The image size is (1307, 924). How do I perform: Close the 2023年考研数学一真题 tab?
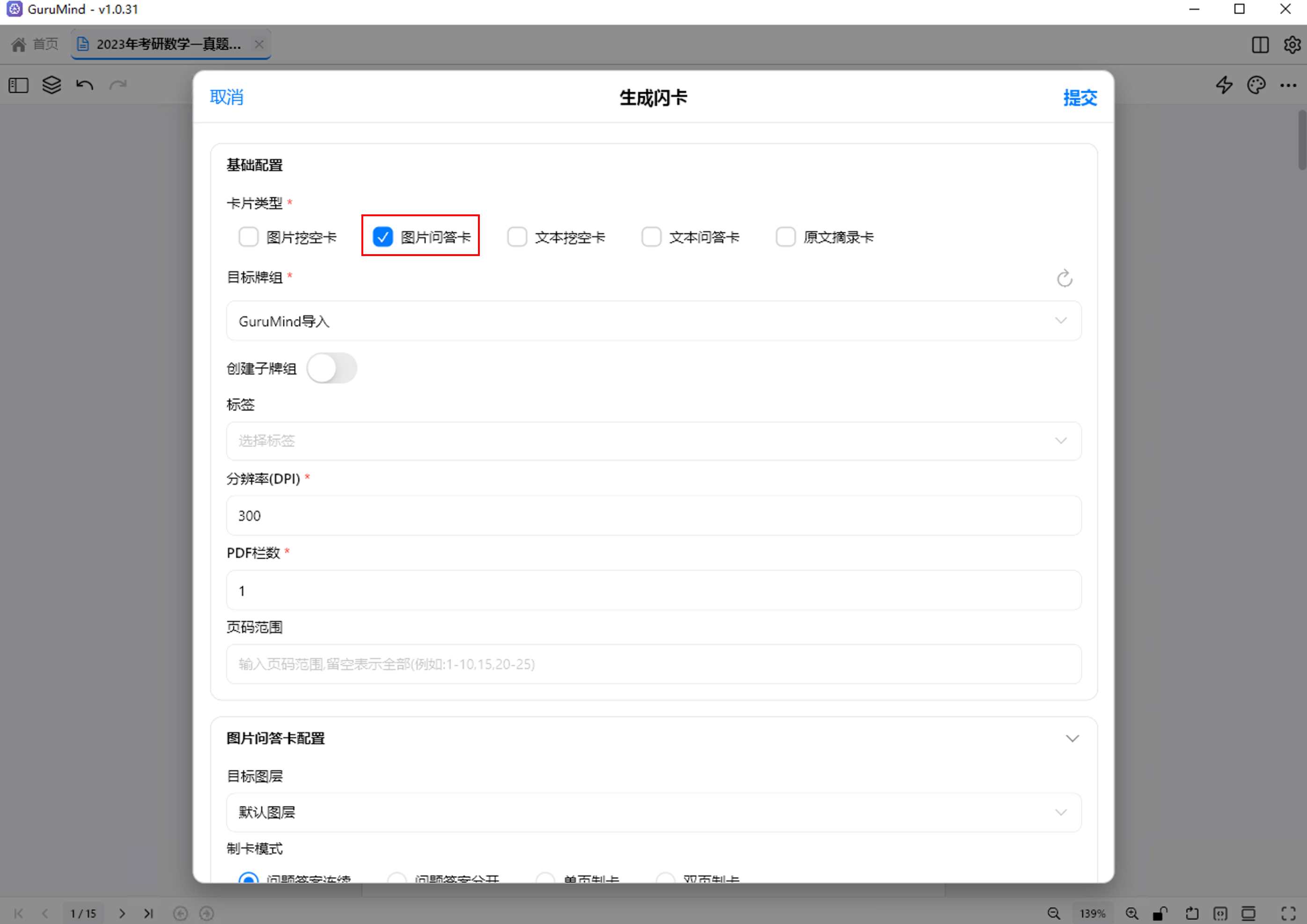[x=259, y=44]
